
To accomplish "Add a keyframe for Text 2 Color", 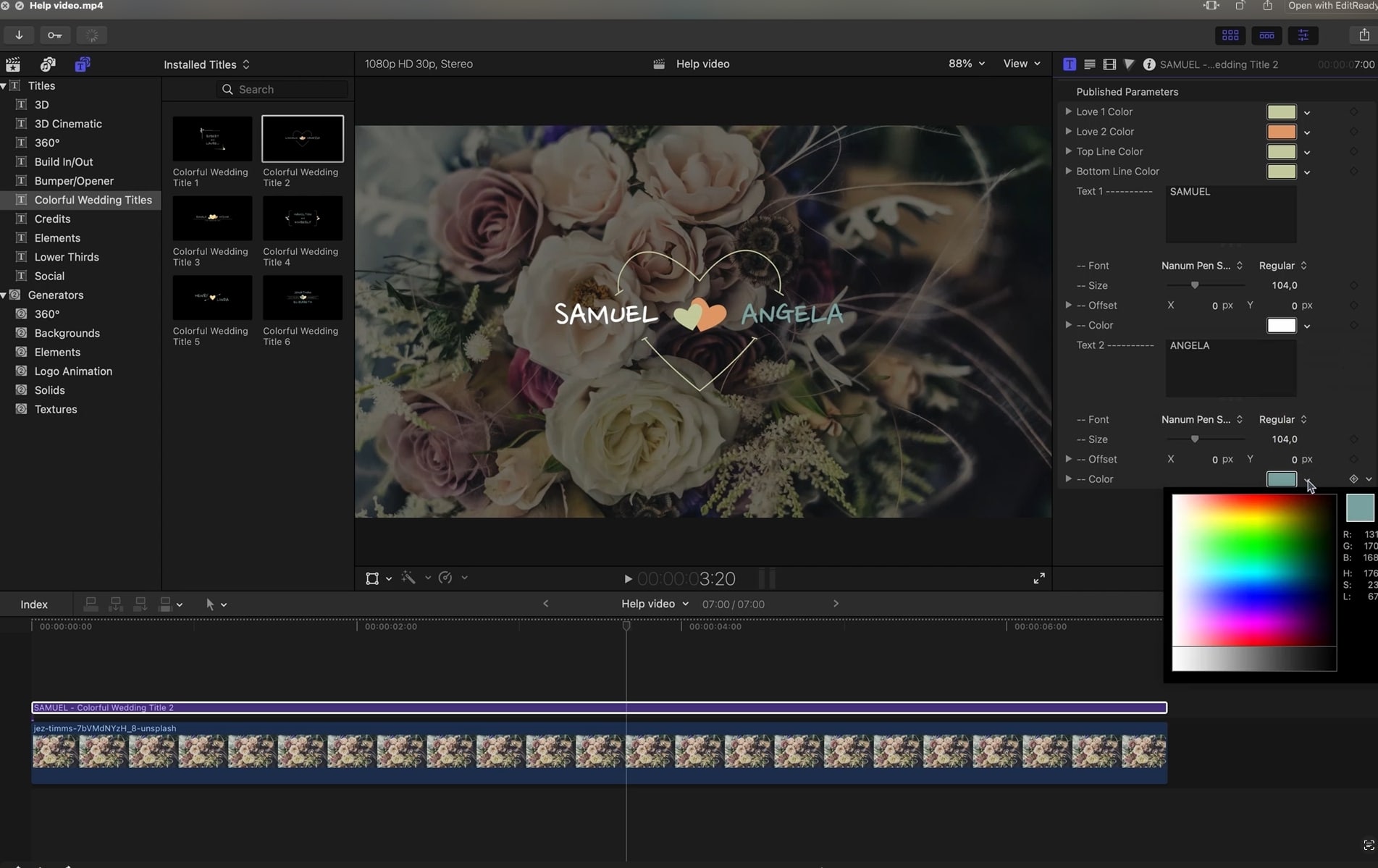I will pyautogui.click(x=1353, y=479).
